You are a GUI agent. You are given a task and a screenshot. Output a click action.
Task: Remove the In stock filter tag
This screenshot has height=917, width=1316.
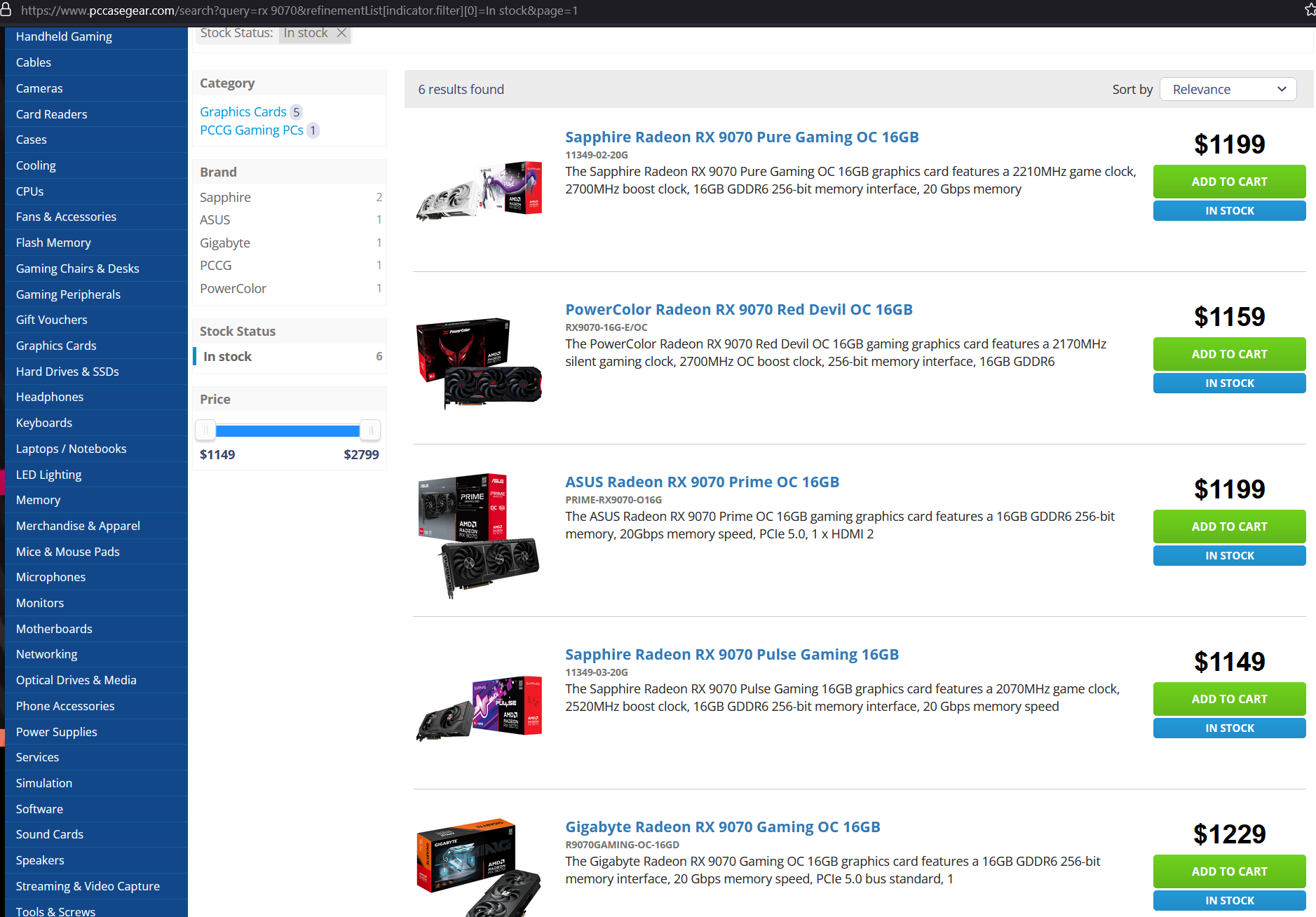point(341,33)
